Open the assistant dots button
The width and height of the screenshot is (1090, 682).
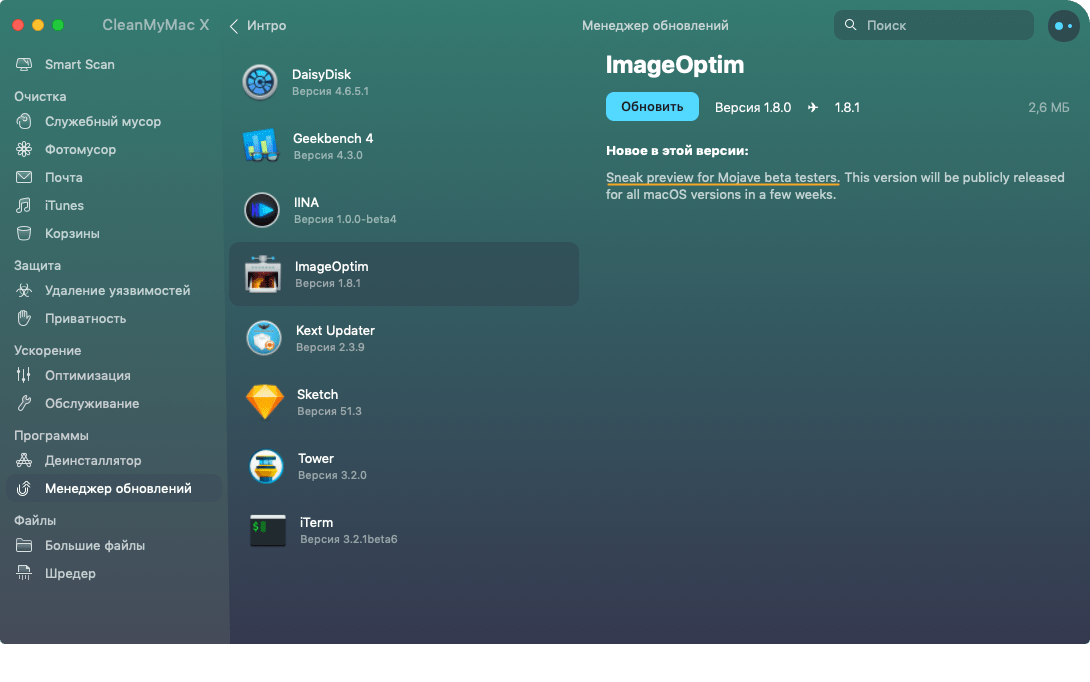[1063, 26]
